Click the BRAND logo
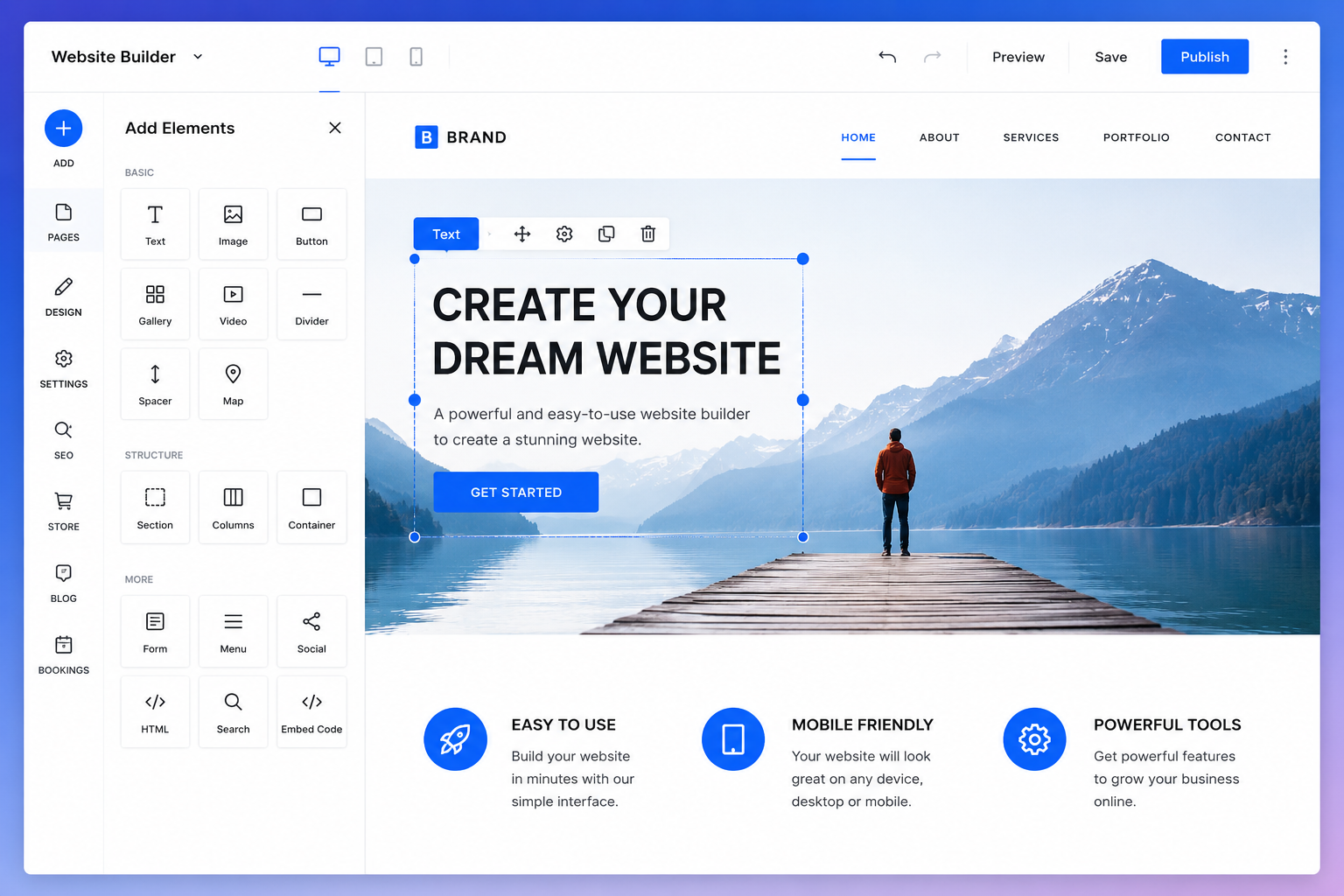 [x=461, y=137]
